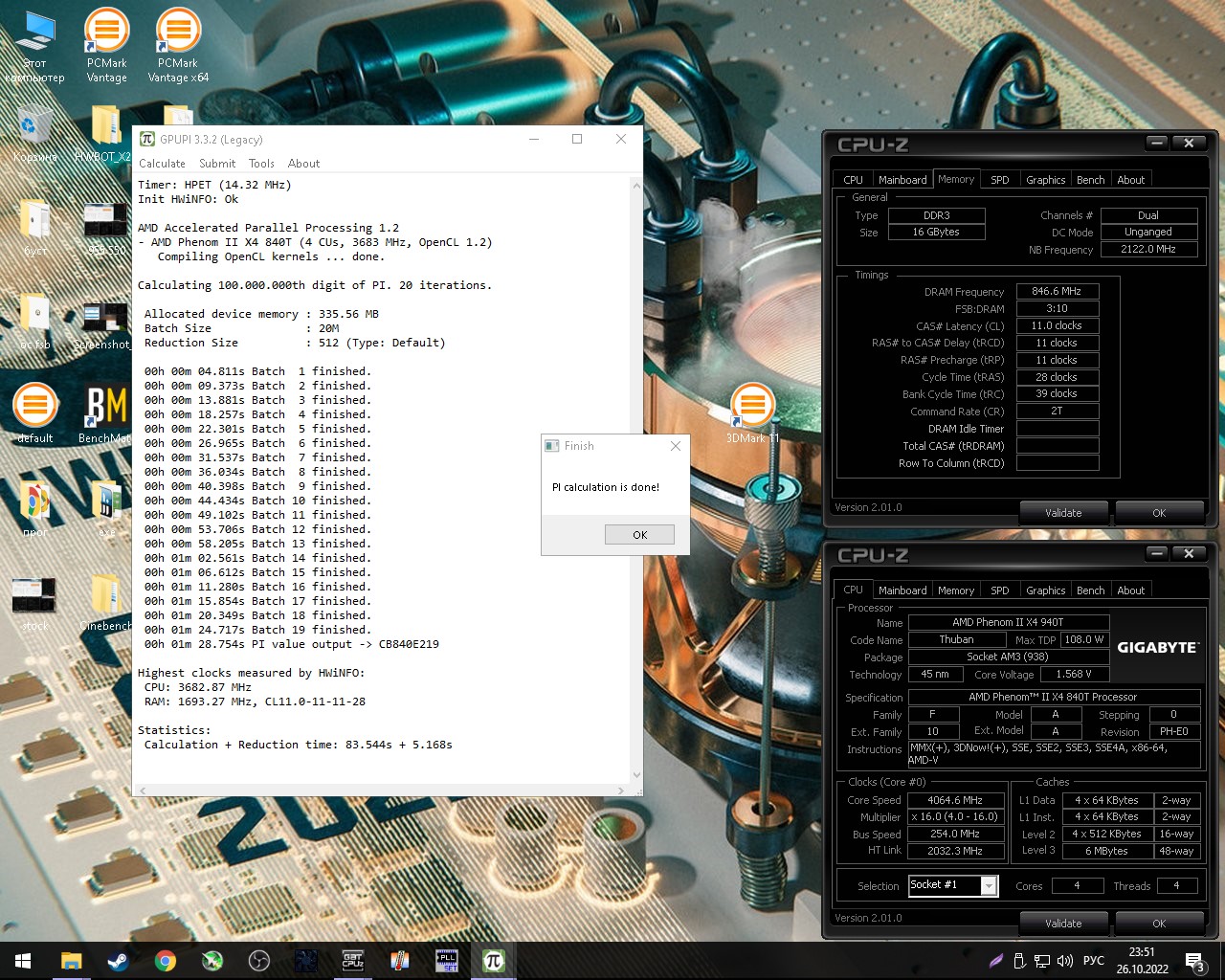Switch to Mainboard tab in the upper CPU-Z window
This screenshot has width=1225, height=980.
(x=902, y=180)
